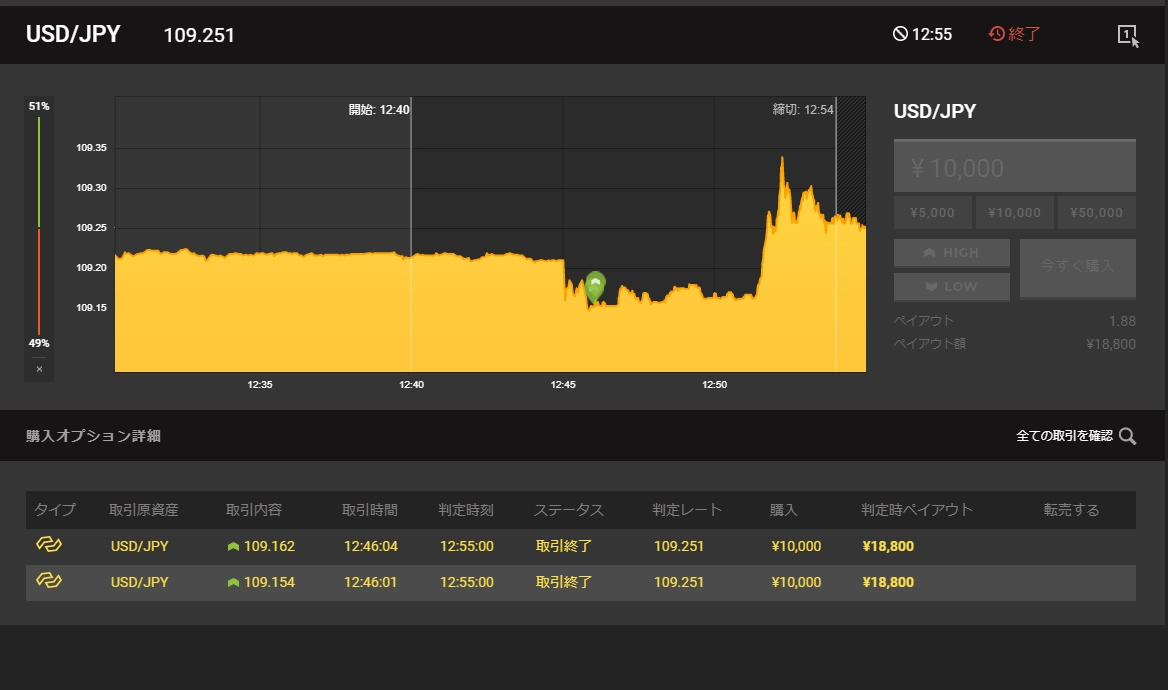Click the ¥10,000 amount input field

click(x=1014, y=168)
